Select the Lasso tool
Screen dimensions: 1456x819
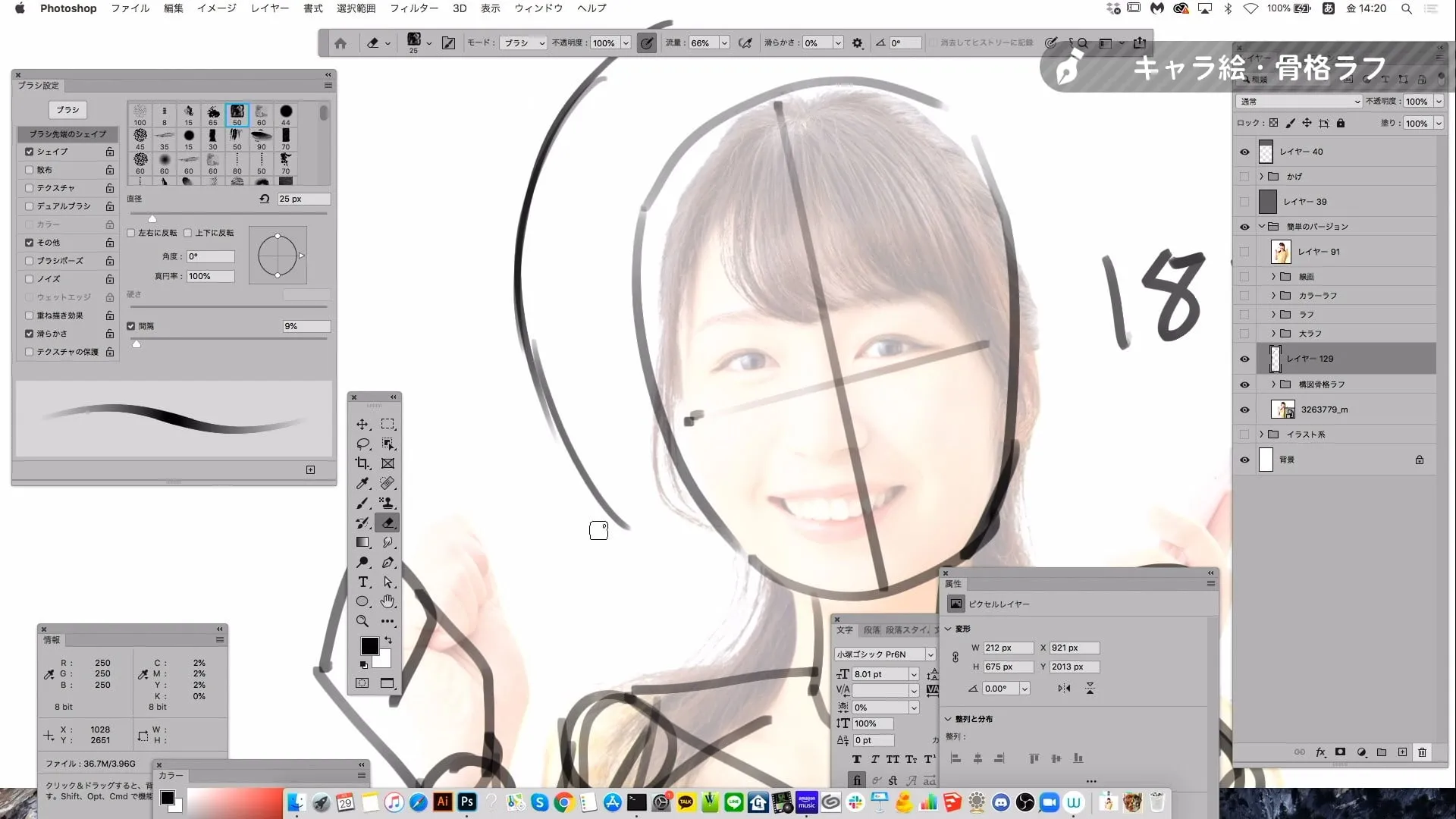[362, 445]
